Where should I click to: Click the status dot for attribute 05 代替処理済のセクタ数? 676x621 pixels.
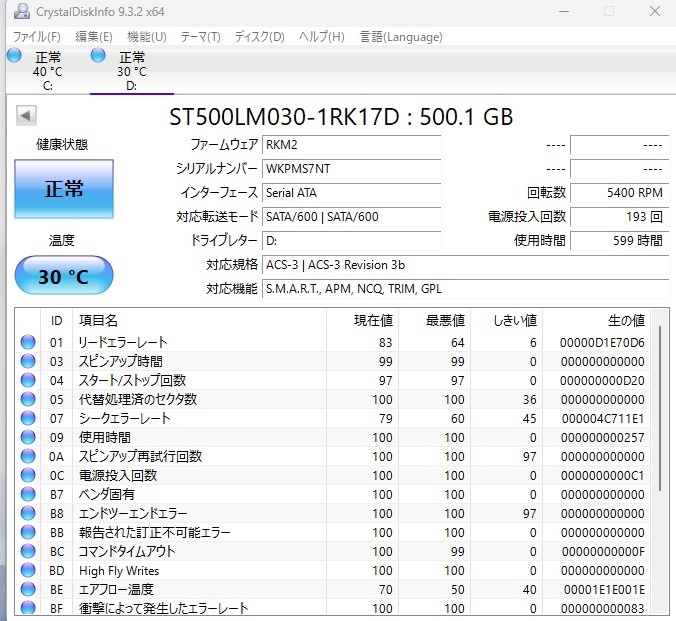pyautogui.click(x=28, y=399)
